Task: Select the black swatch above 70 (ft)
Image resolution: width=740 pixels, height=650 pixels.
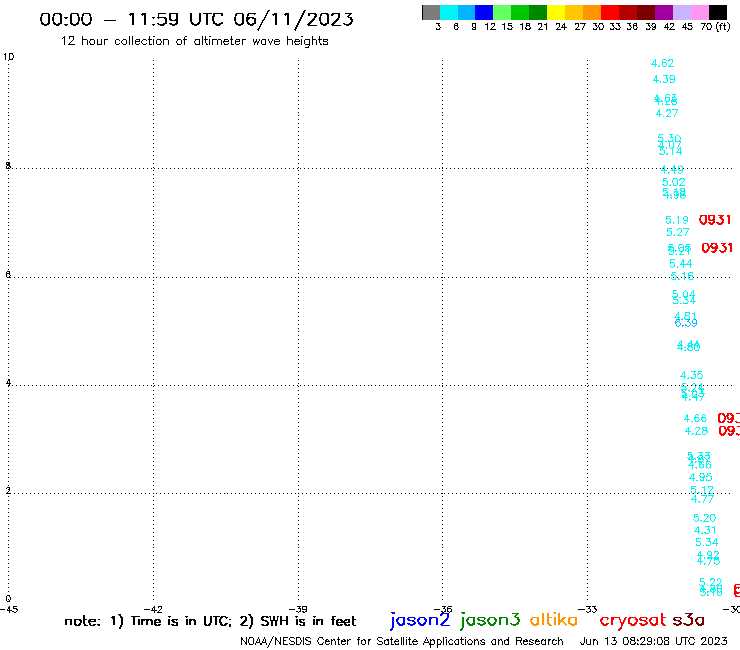Action: pos(718,12)
